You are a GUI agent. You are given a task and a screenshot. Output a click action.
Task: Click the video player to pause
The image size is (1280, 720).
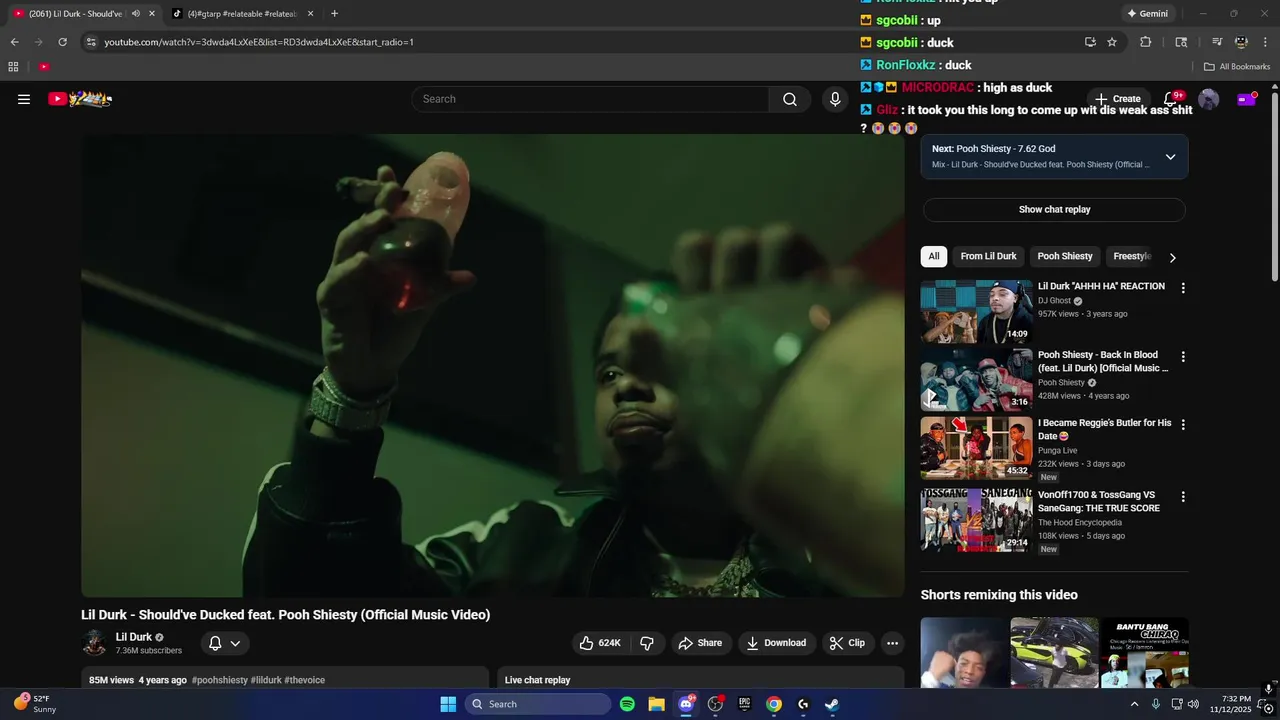click(492, 365)
